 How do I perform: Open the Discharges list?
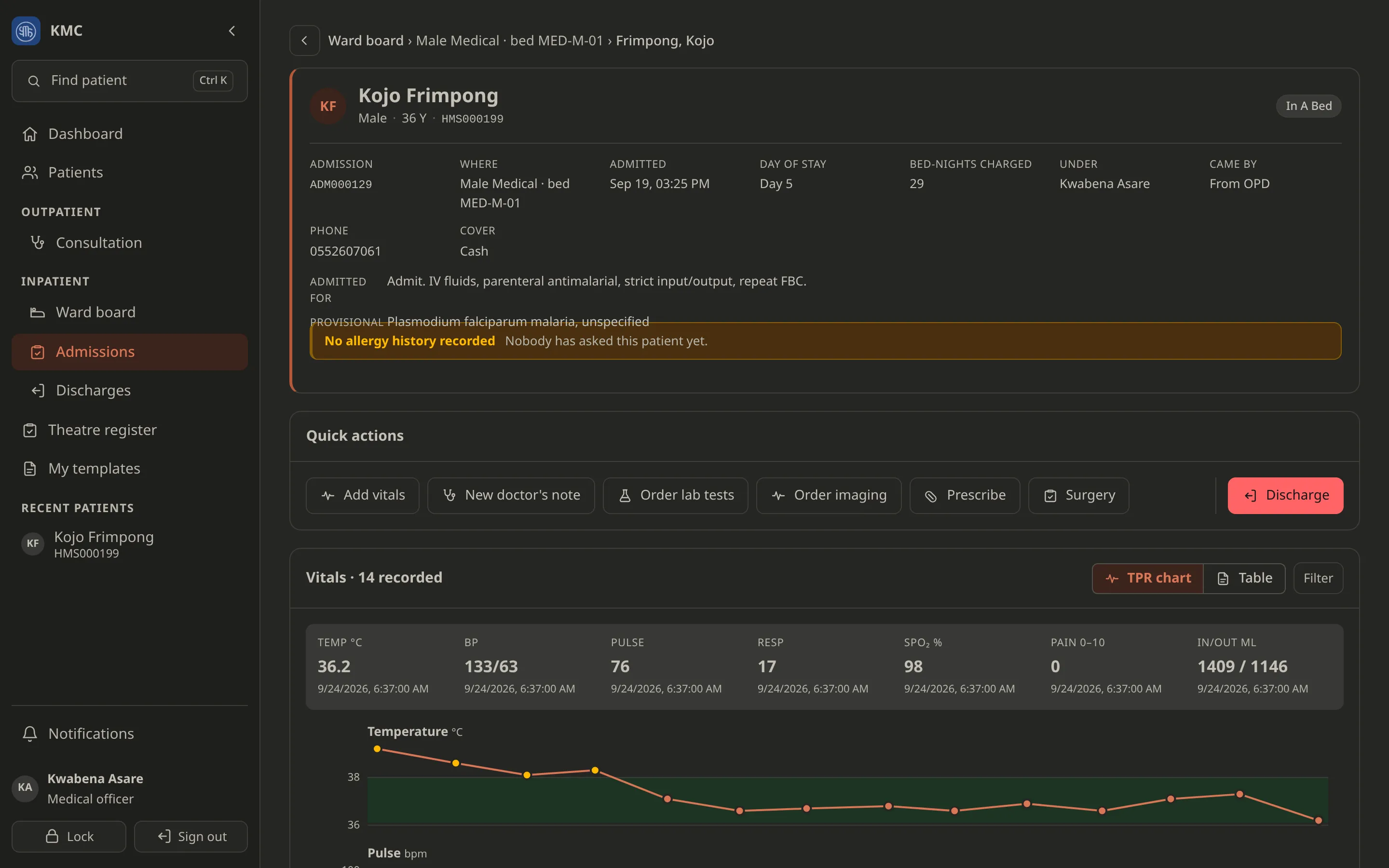[130, 391]
